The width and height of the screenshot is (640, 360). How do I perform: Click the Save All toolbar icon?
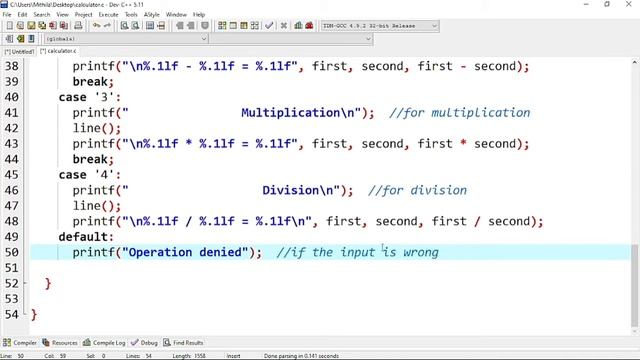pos(42,26)
